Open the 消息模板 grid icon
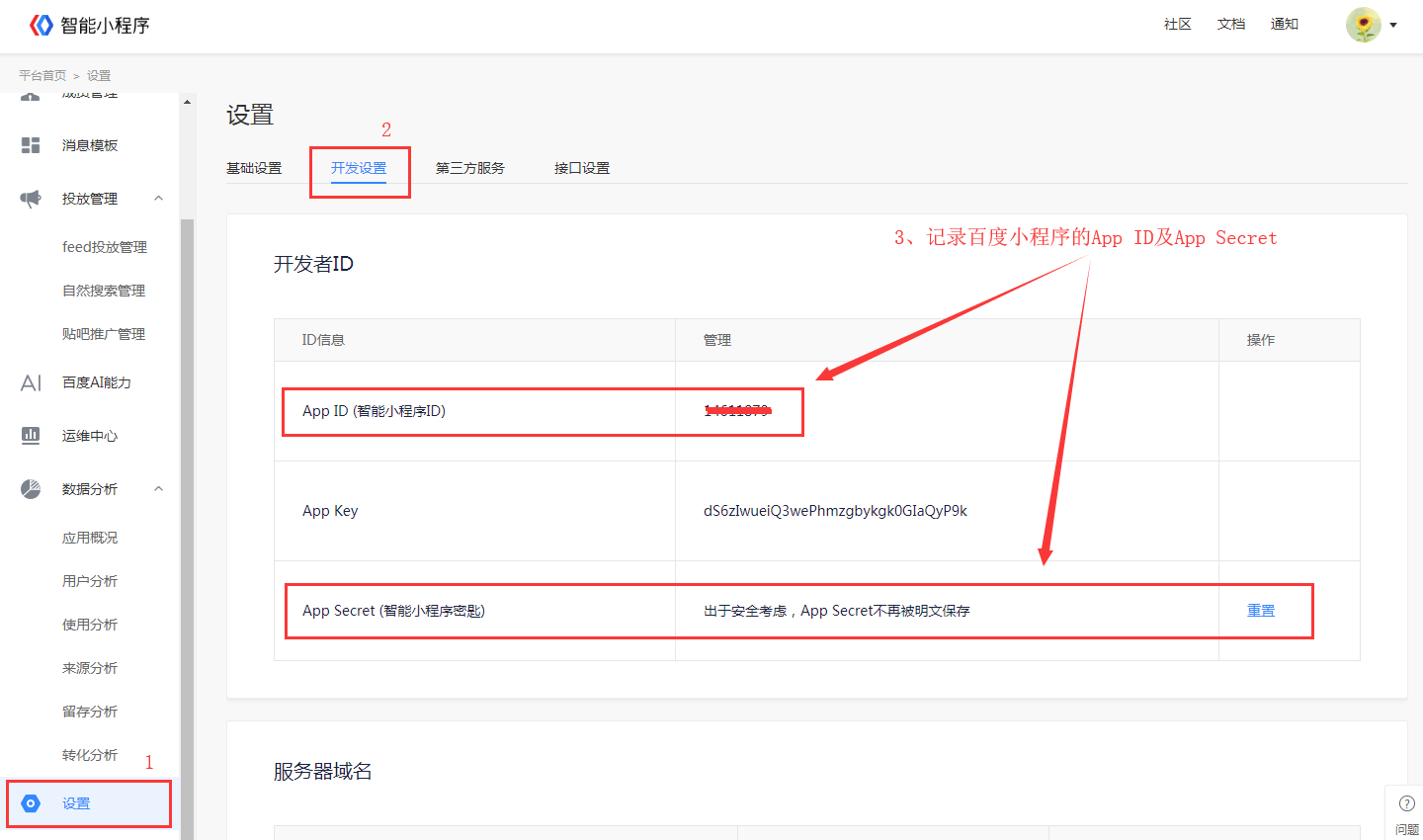1423x840 pixels. click(31, 145)
